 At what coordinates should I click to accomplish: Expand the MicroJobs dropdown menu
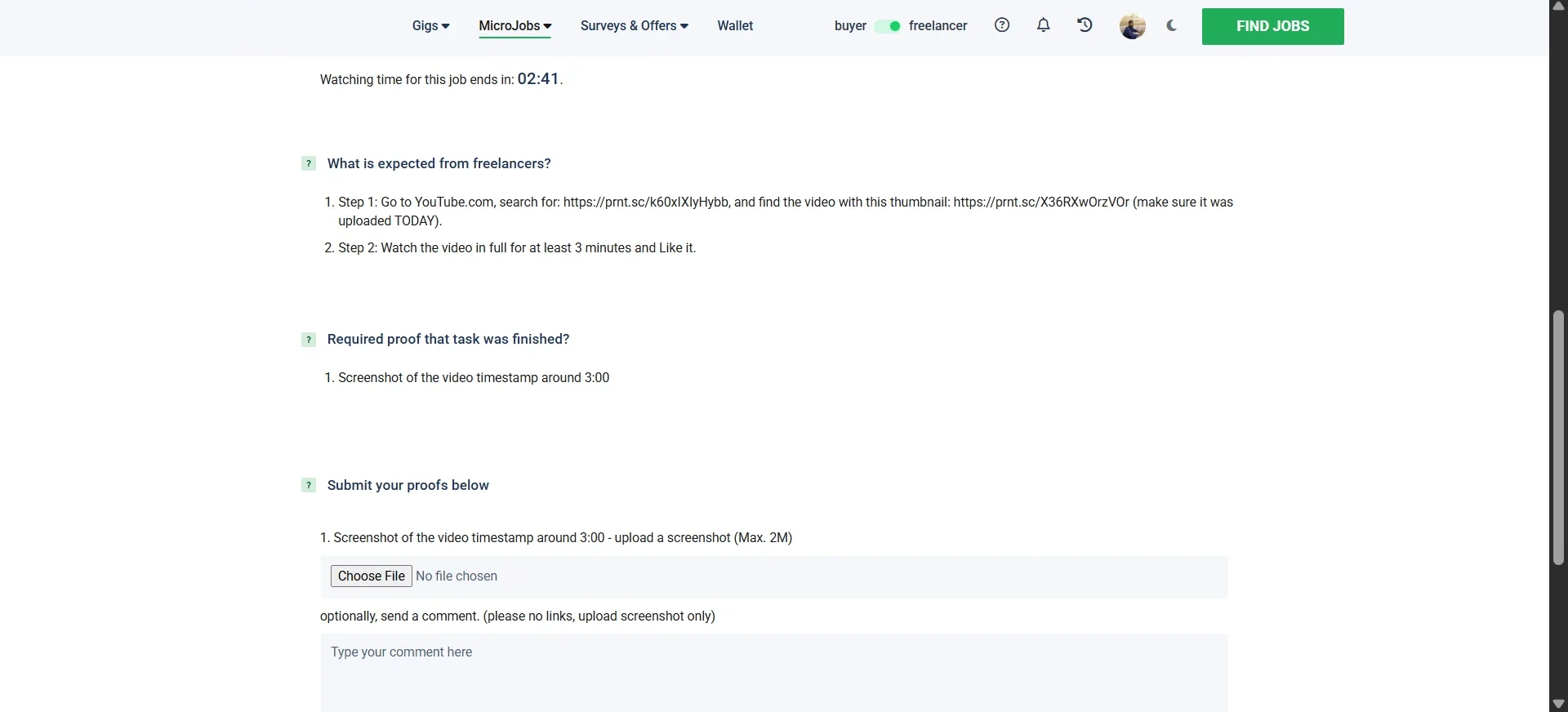pos(514,26)
